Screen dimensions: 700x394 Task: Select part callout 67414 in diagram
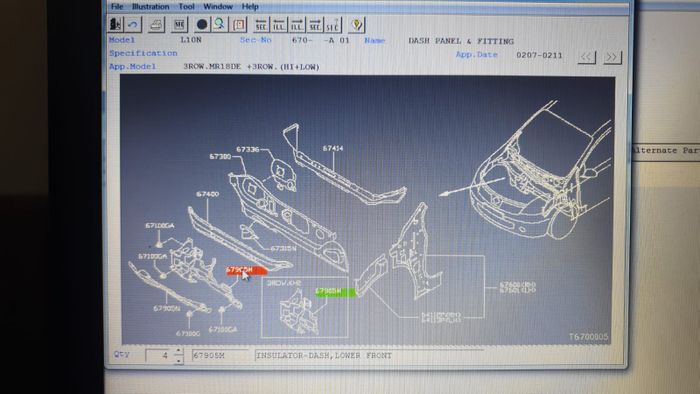click(333, 148)
